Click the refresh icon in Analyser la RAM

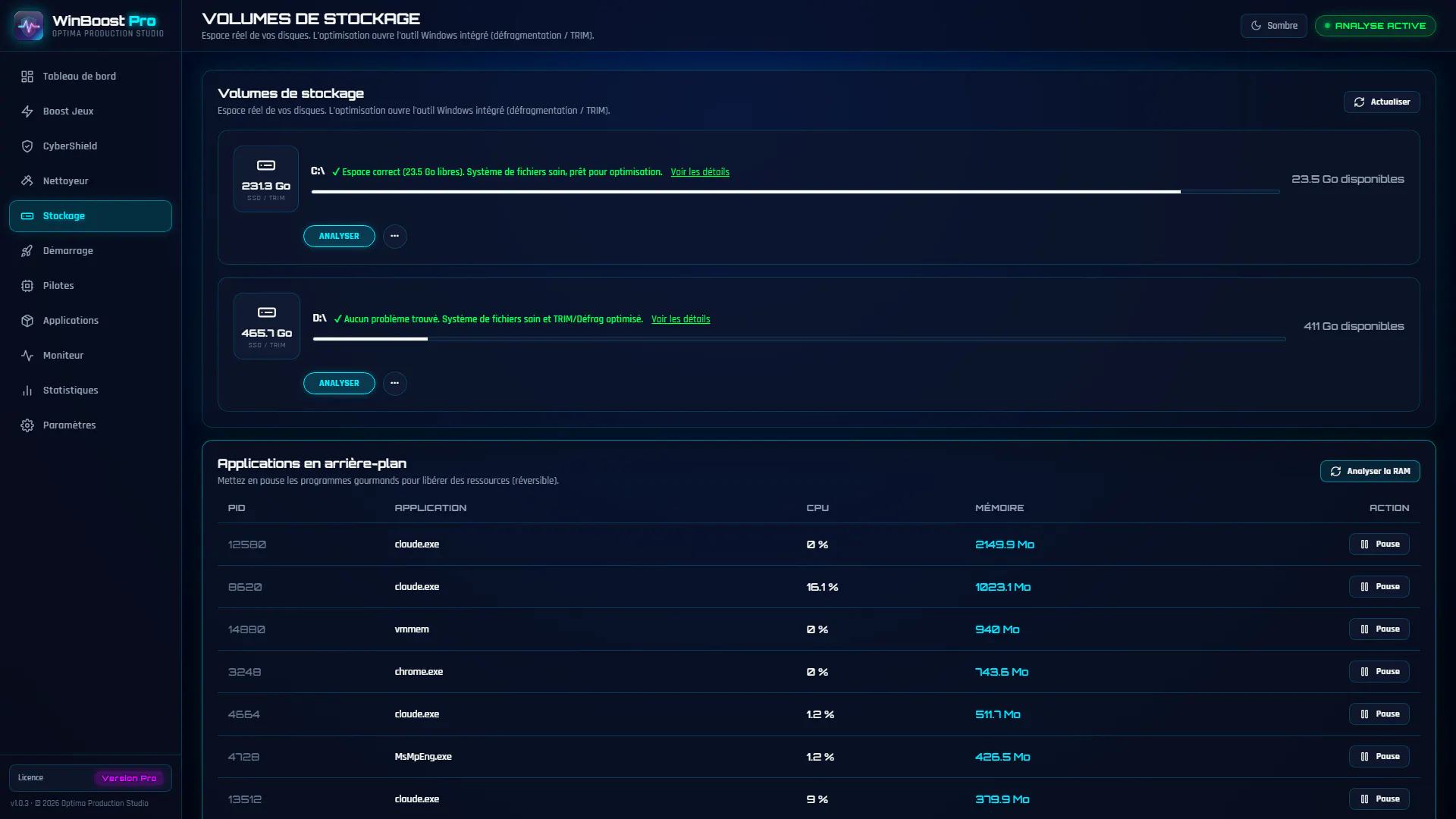pos(1335,472)
